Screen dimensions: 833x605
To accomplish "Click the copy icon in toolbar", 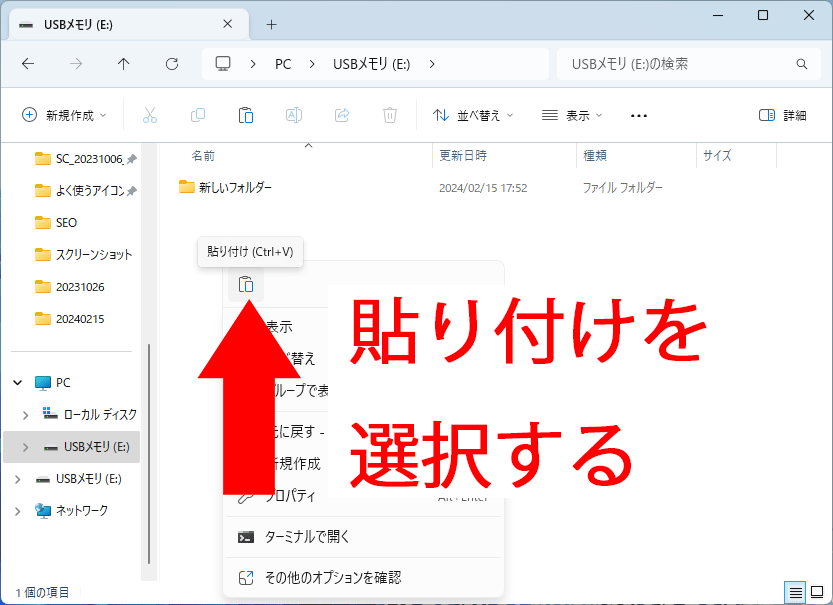I will click(x=198, y=115).
